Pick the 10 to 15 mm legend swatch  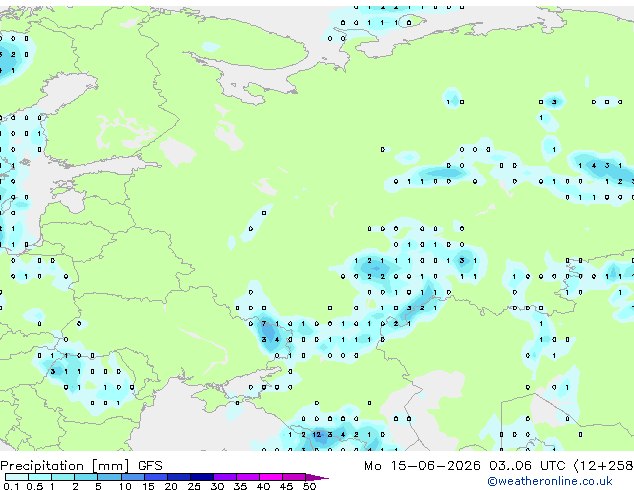click(132, 477)
